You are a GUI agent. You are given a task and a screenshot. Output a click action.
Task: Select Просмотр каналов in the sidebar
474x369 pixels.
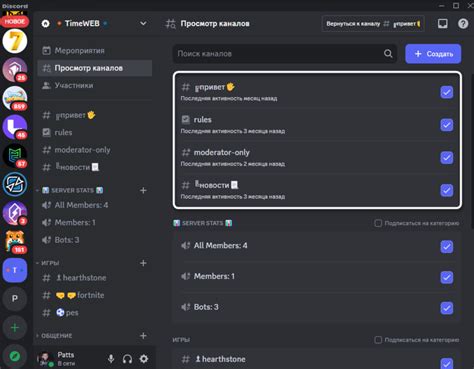click(x=95, y=68)
